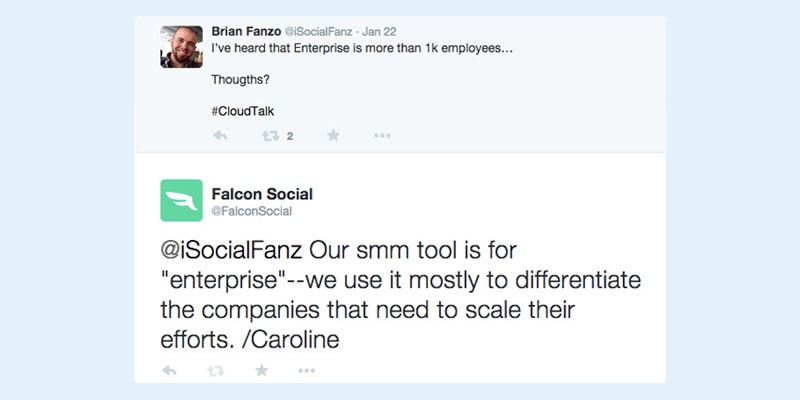
Task: Visit the @FalconSocial handle
Action: pyautogui.click(x=252, y=211)
